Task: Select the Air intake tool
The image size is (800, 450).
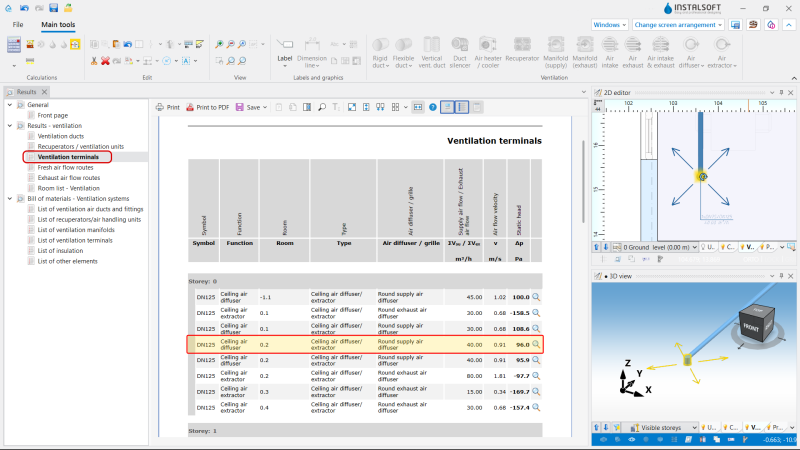Action: point(610,53)
